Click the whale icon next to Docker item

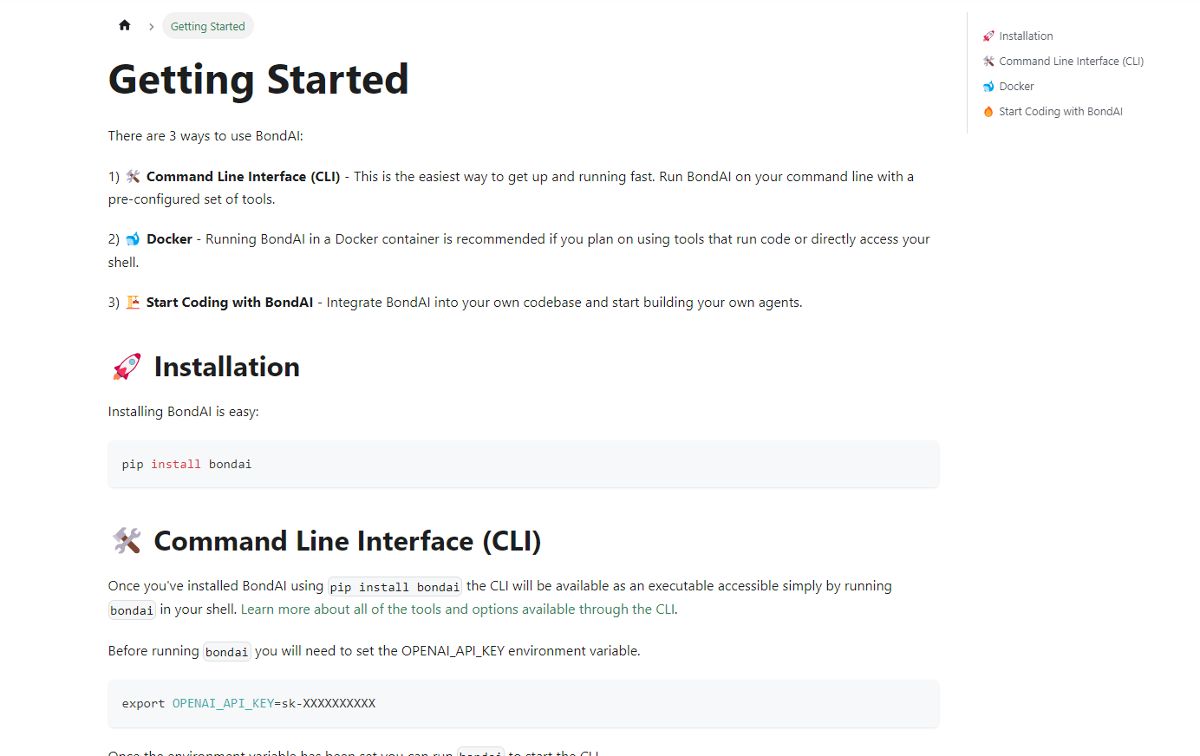click(x=133, y=240)
